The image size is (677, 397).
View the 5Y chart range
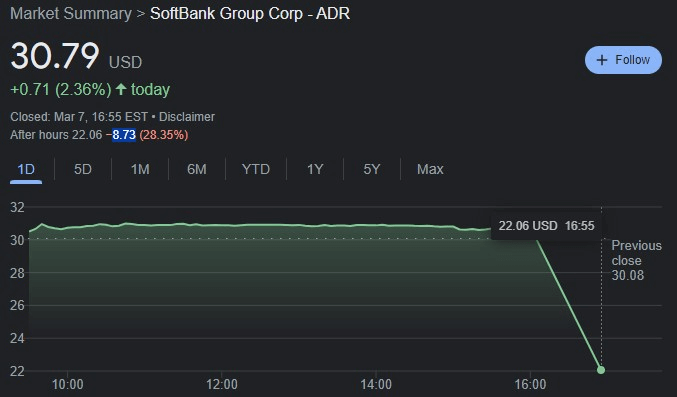click(371, 169)
